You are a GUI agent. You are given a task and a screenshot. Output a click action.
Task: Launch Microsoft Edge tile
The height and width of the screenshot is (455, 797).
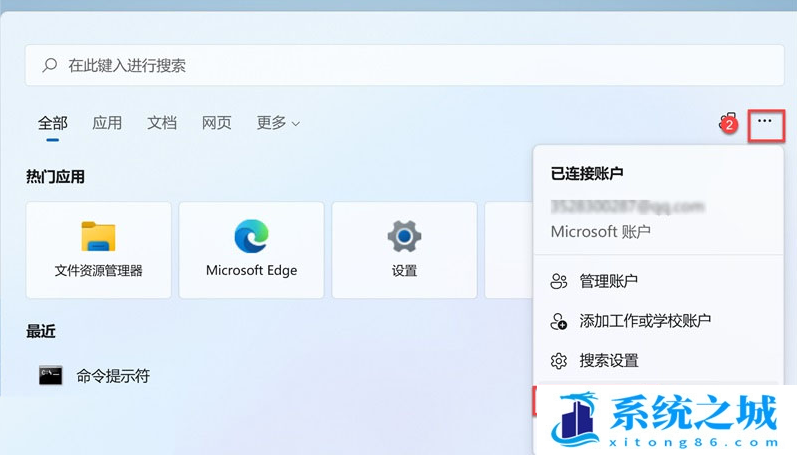click(252, 250)
